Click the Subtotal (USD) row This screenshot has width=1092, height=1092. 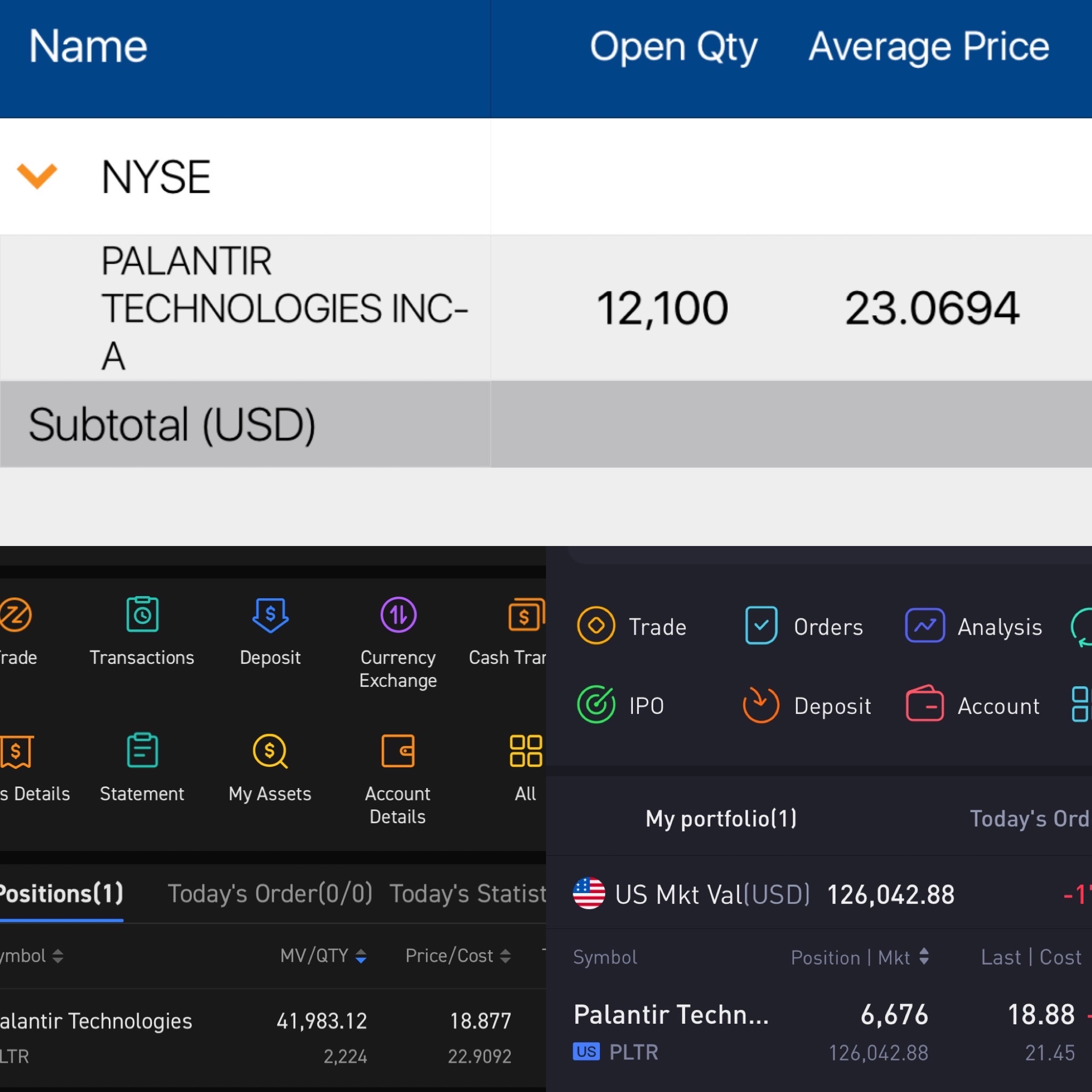tap(546, 424)
